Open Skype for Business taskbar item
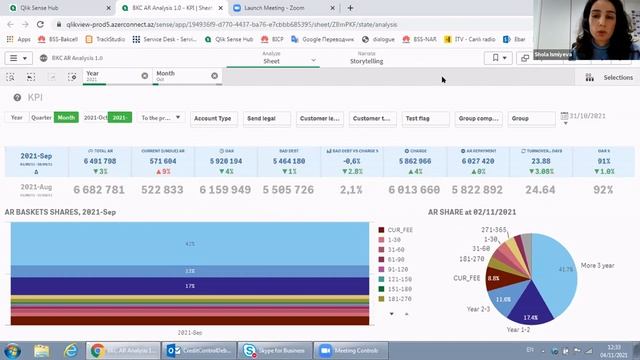The height and width of the screenshot is (360, 640). [274, 351]
